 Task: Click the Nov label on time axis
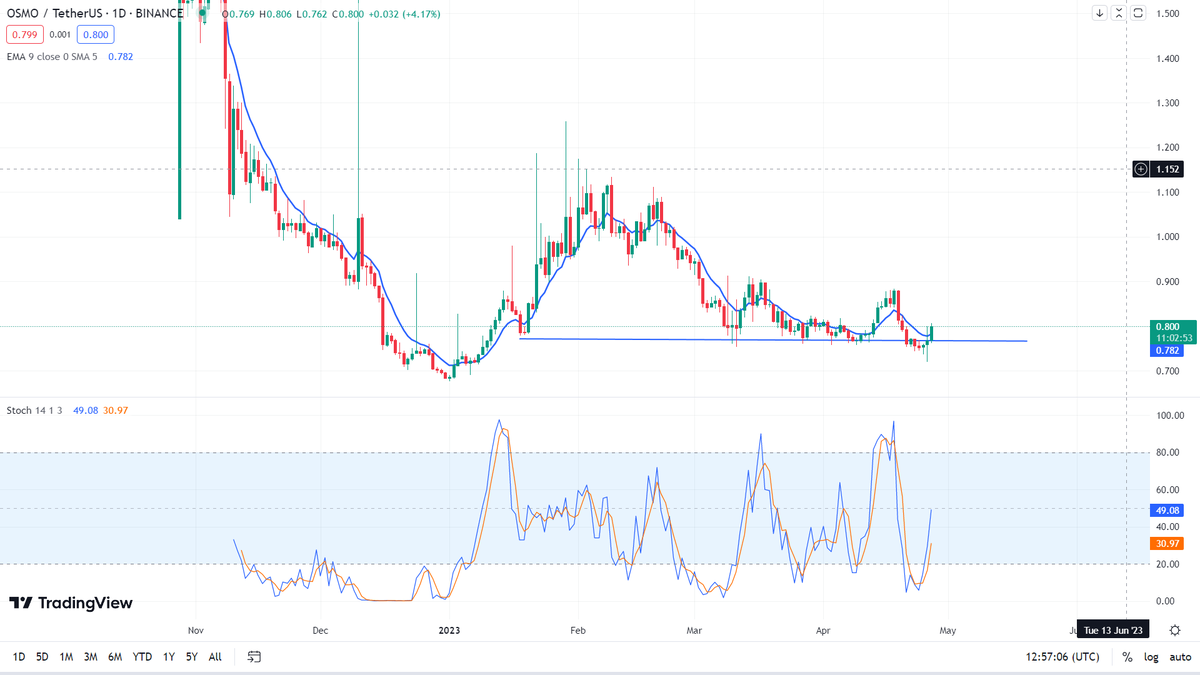196,631
